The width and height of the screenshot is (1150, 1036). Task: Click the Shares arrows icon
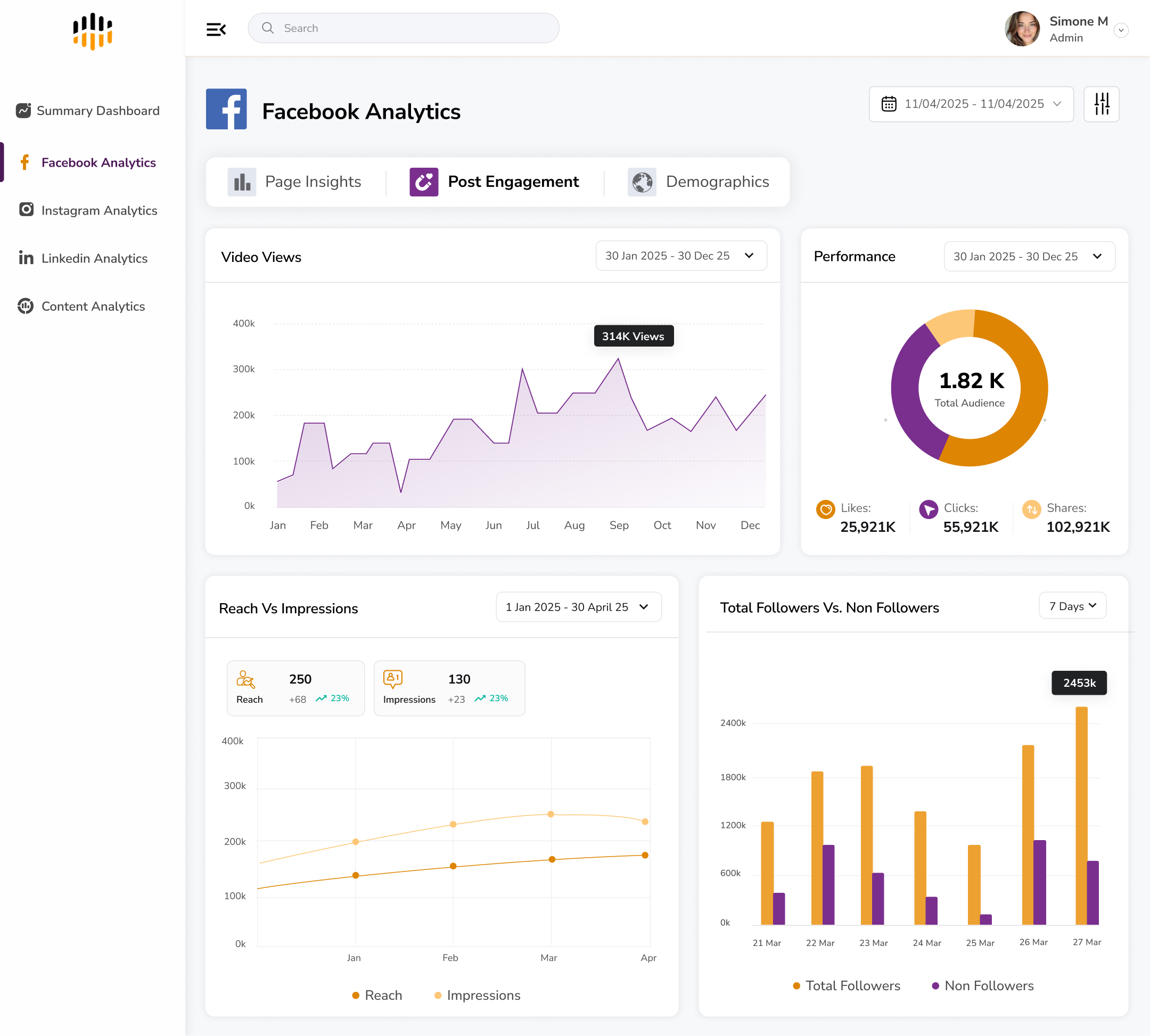1032,509
